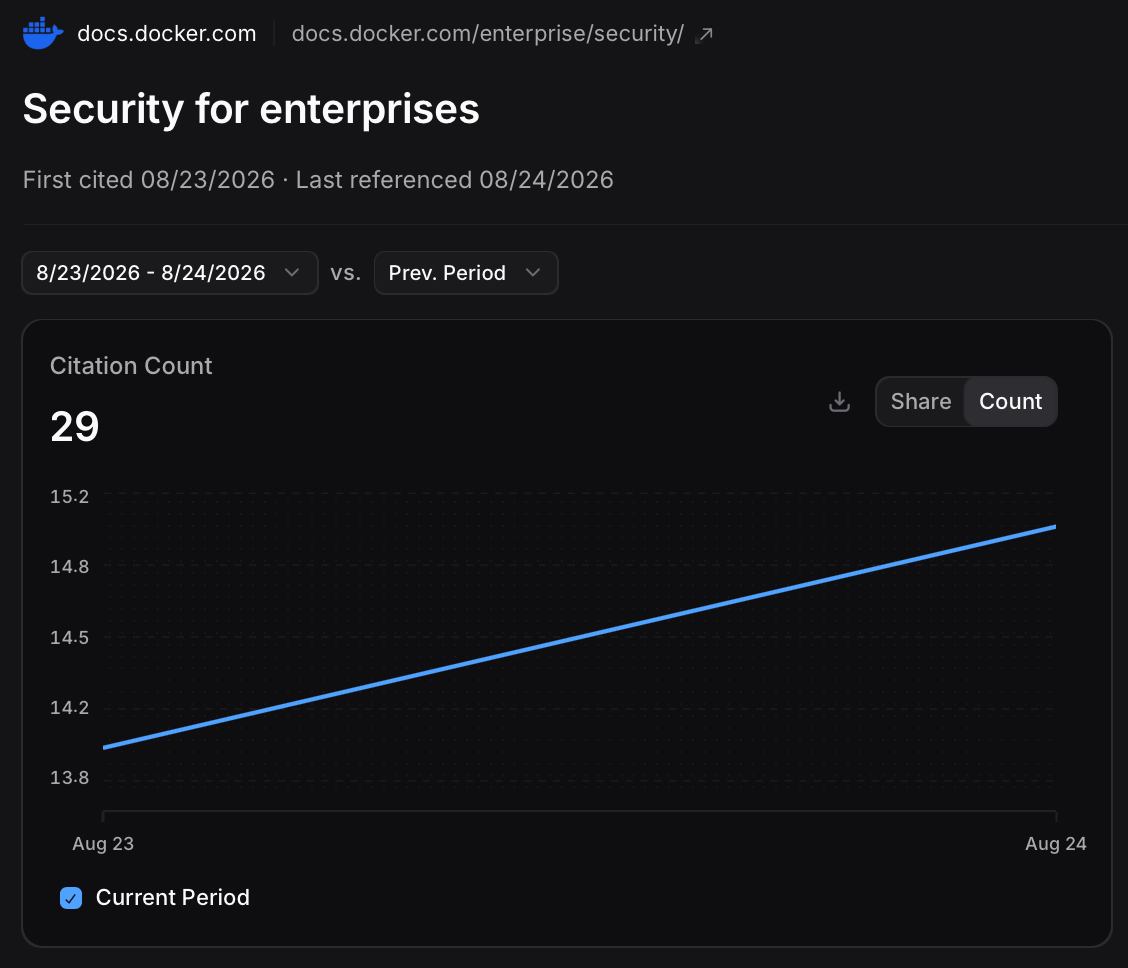1128x968 pixels.
Task: Click the 14.8 y-axis label
Action: (70, 567)
